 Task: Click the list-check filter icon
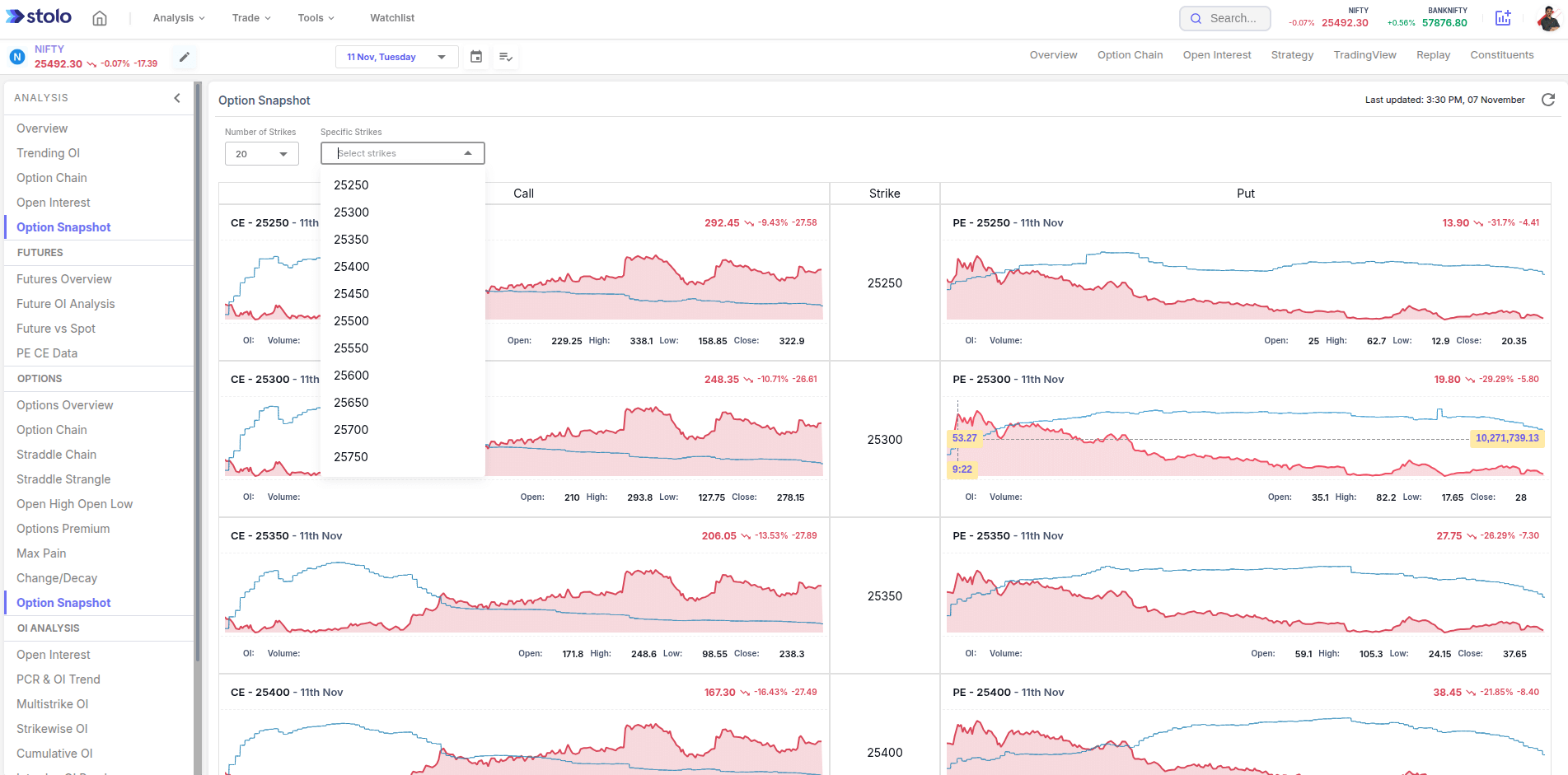[506, 57]
